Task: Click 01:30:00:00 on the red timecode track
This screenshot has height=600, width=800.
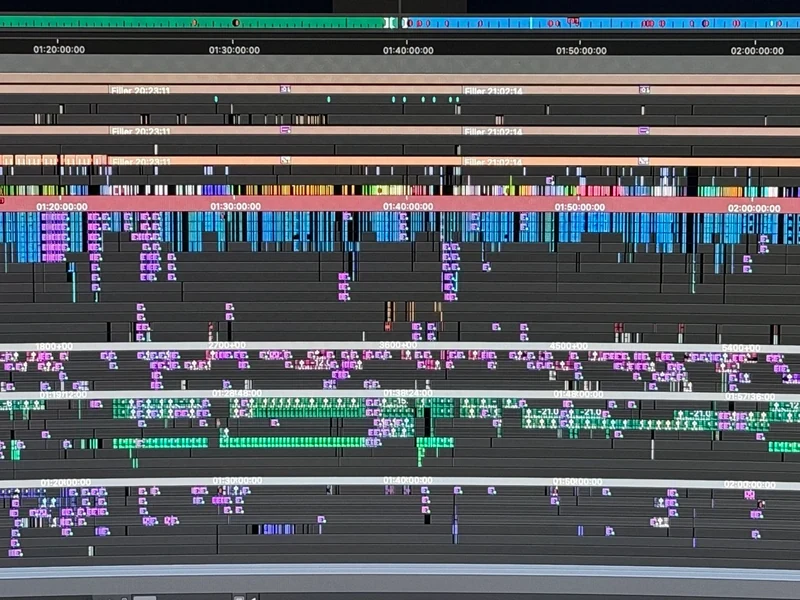Action: 236,207
